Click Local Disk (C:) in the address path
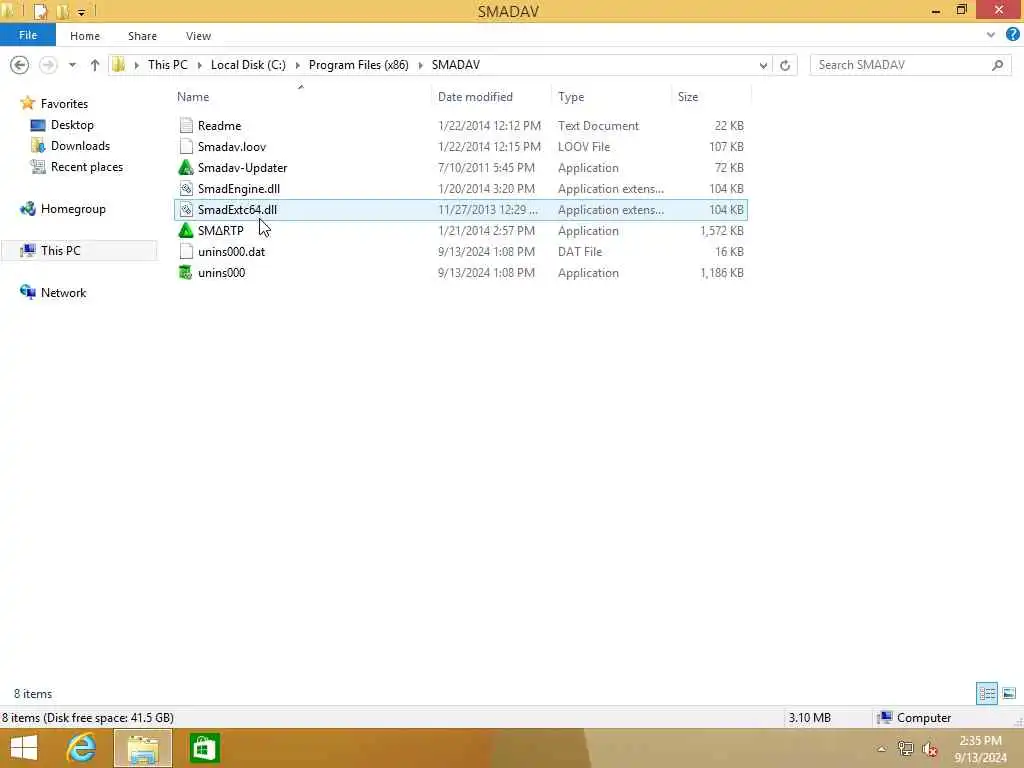Viewport: 1024px width, 768px height. 248,65
